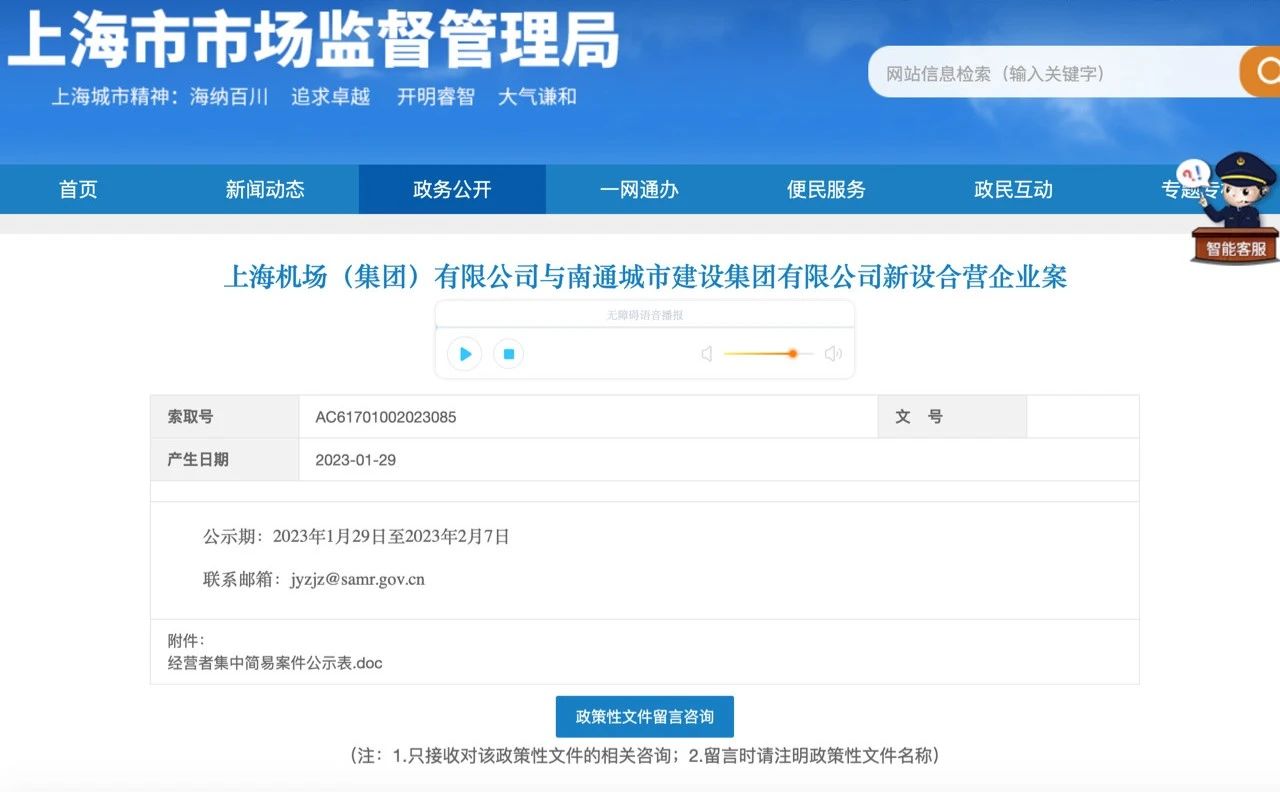Viewport: 1280px width, 792px height.
Task: Select the 政务公开 nav tab
Action: pyautogui.click(x=452, y=189)
